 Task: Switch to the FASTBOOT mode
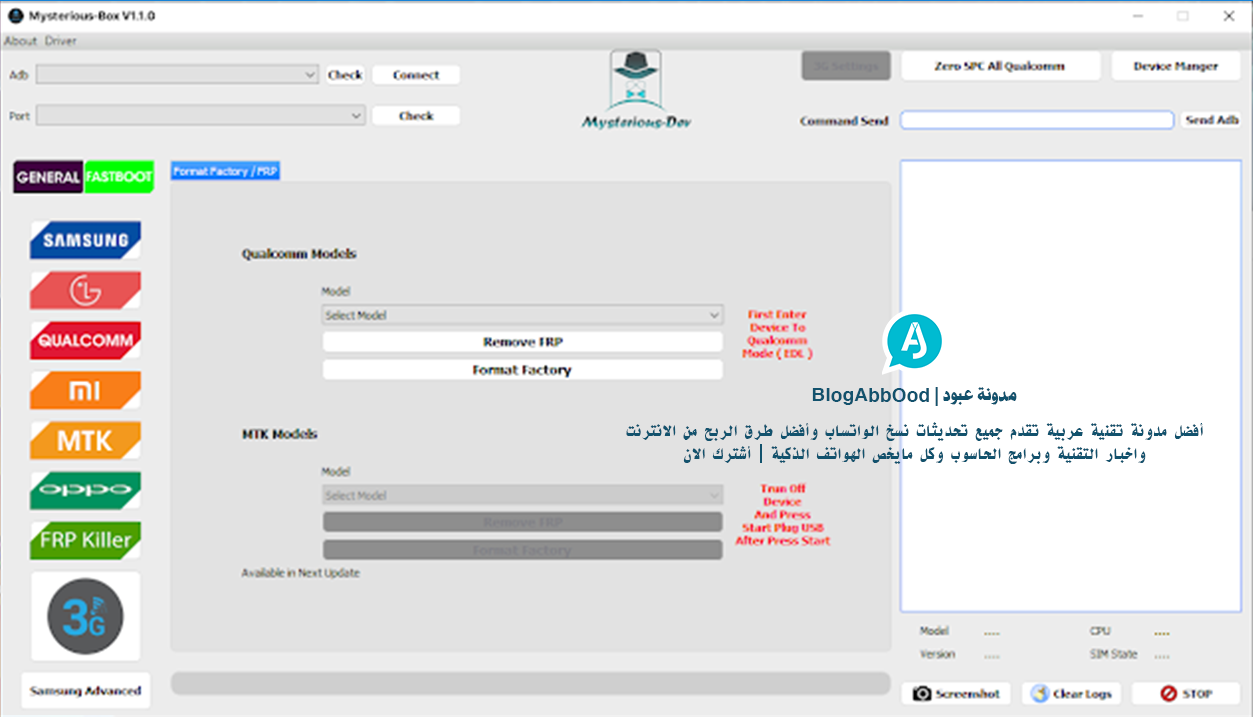[x=119, y=176]
